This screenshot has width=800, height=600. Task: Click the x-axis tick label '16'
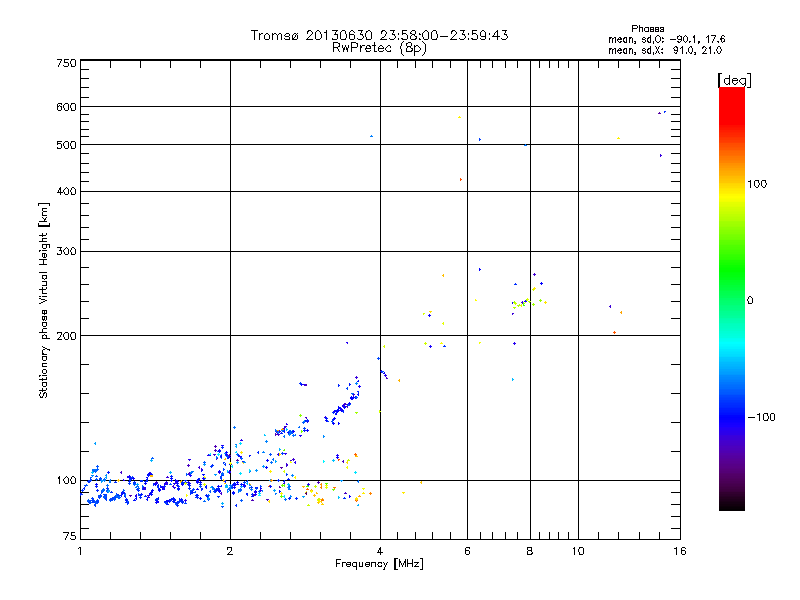pos(680,551)
